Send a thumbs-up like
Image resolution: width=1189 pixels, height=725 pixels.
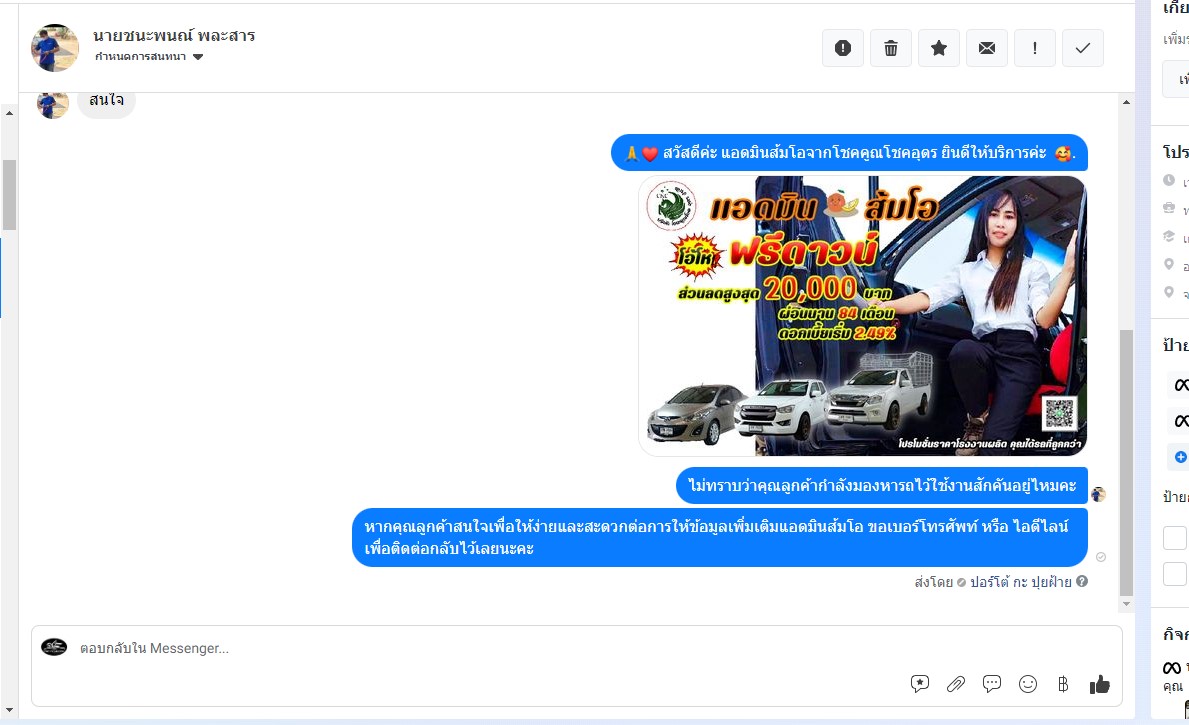coord(1100,684)
